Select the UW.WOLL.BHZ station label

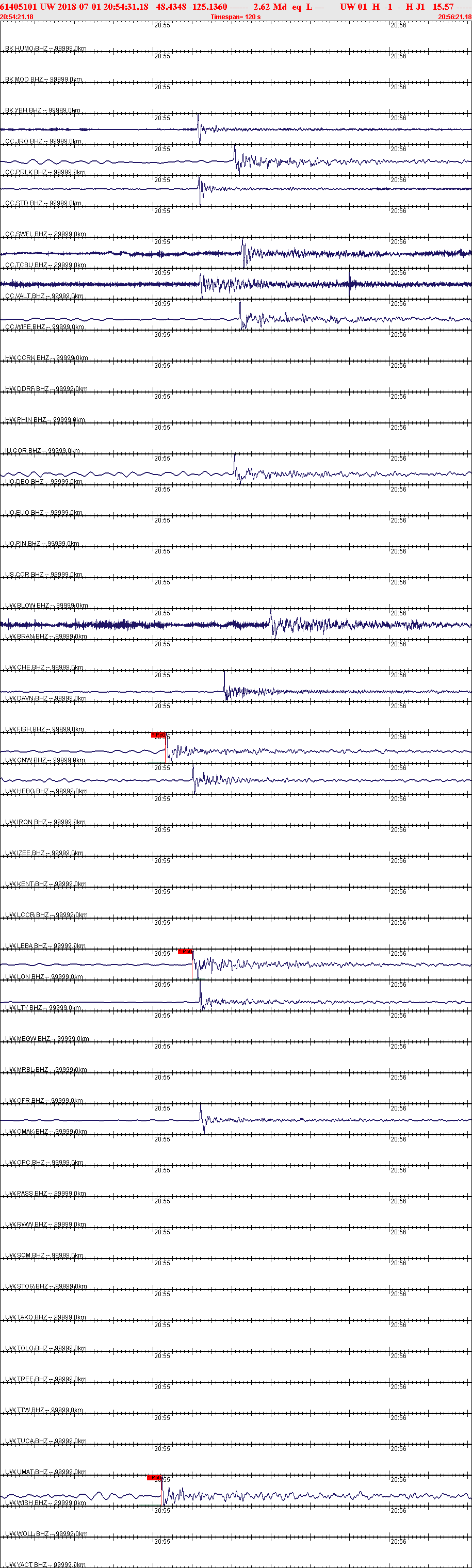tap(46, 1534)
